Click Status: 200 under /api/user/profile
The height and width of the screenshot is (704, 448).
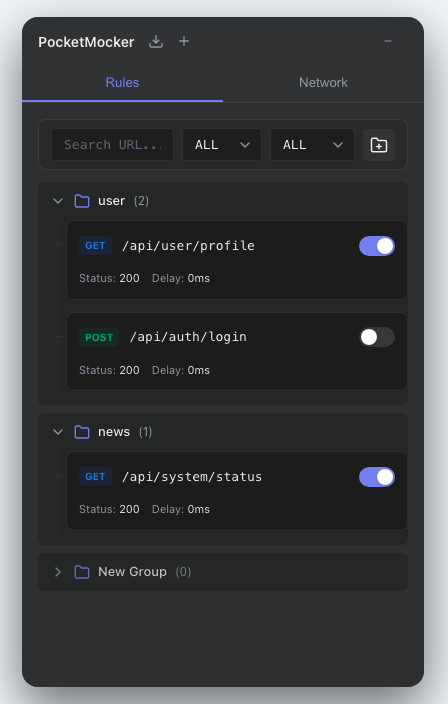click(x=109, y=278)
